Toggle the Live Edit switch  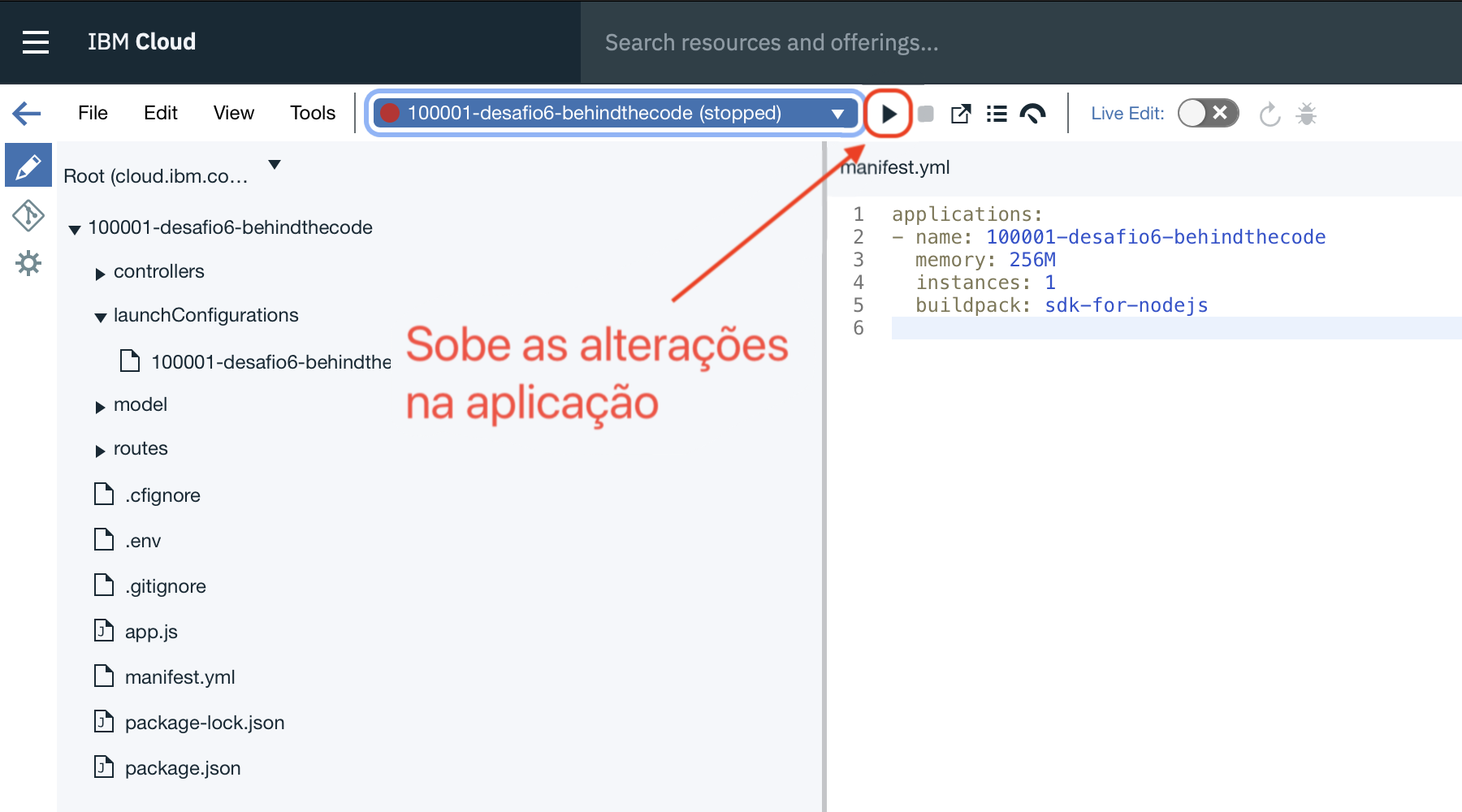click(1208, 114)
